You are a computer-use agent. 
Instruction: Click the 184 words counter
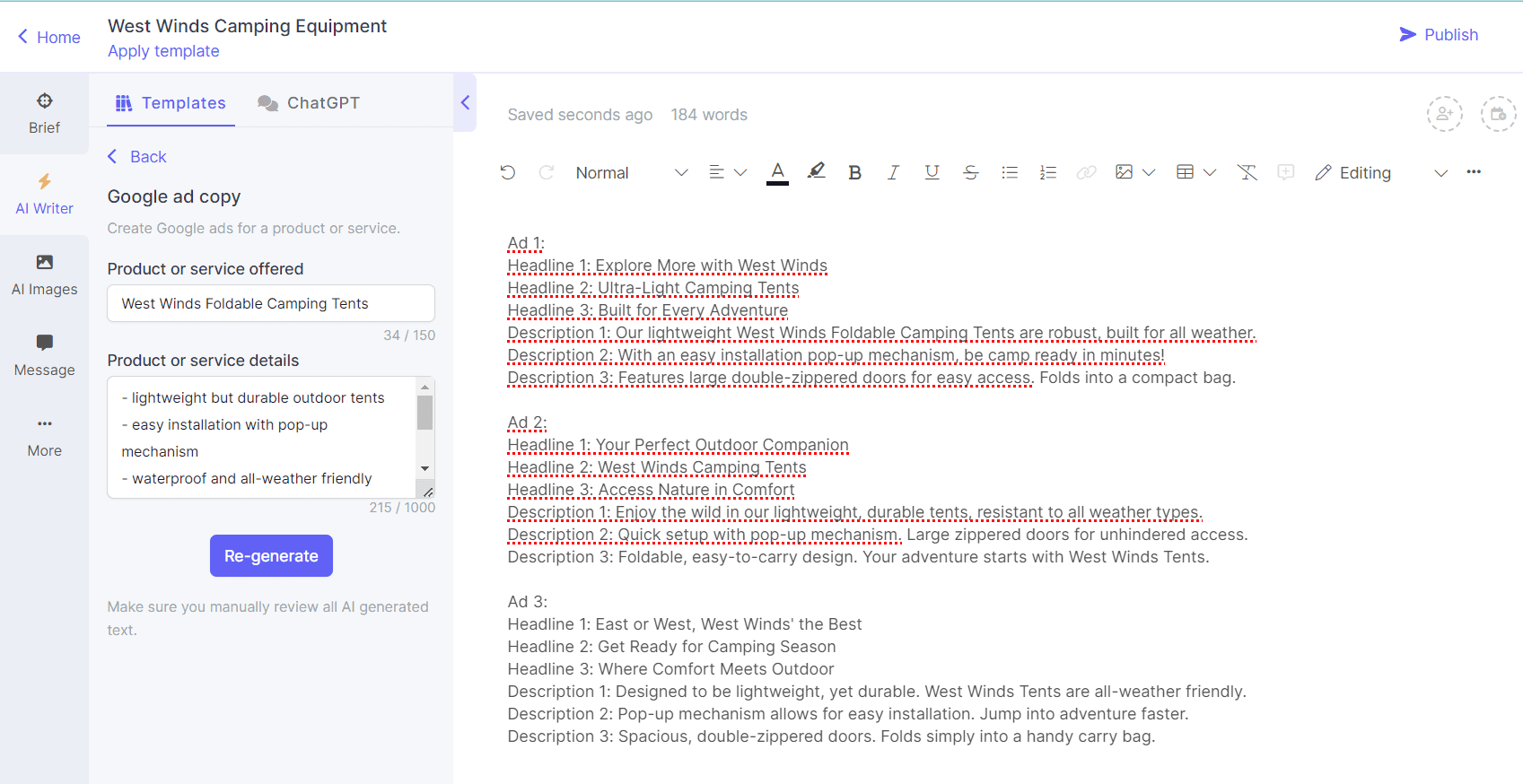tap(709, 115)
